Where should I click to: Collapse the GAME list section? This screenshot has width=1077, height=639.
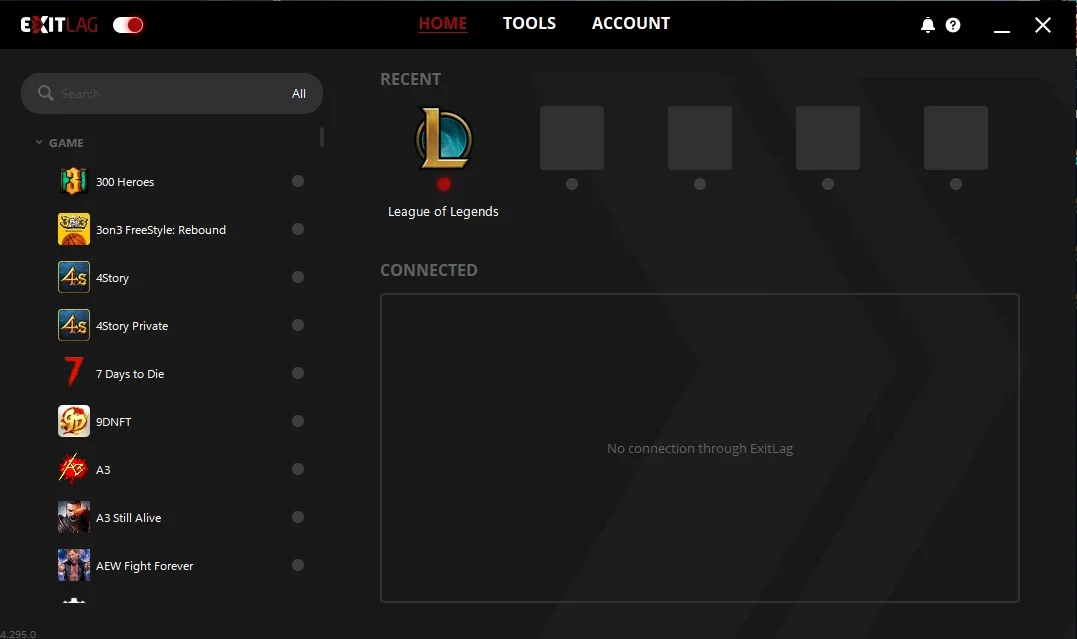click(39, 142)
